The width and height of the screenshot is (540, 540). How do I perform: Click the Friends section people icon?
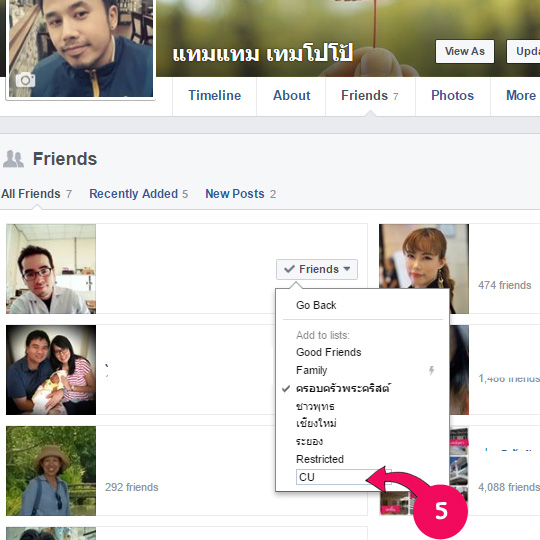13,159
